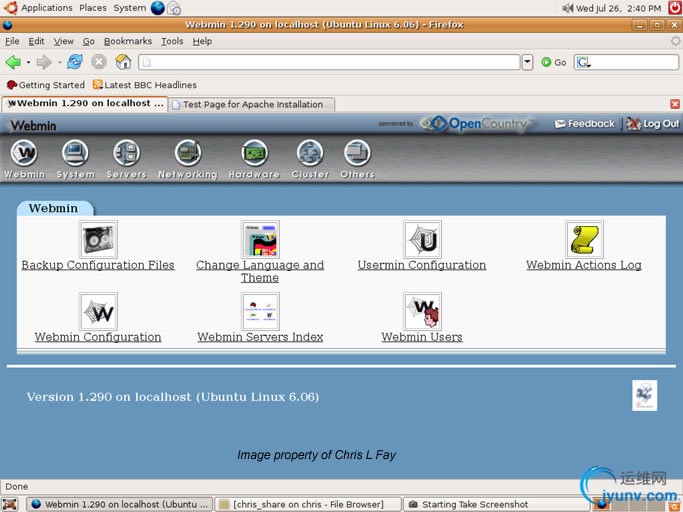The height and width of the screenshot is (512, 683).
Task: Open the Places menu
Action: click(x=93, y=8)
